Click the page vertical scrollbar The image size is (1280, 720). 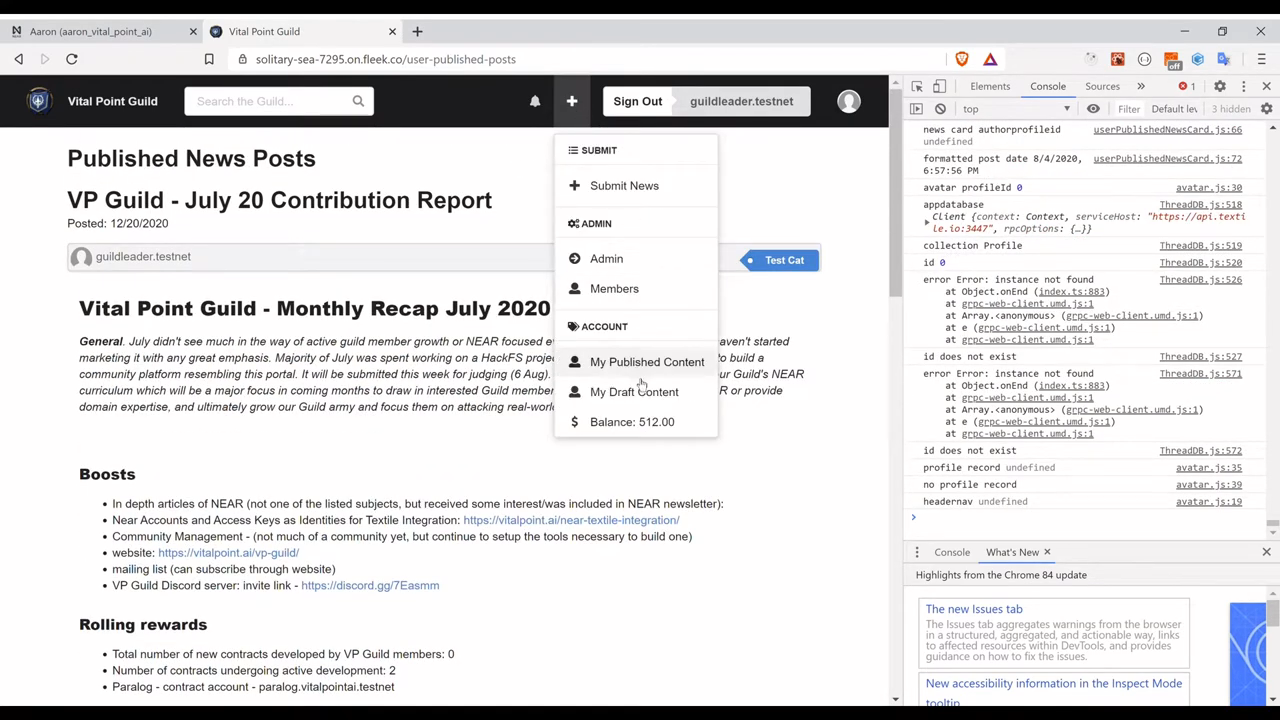coord(895,388)
